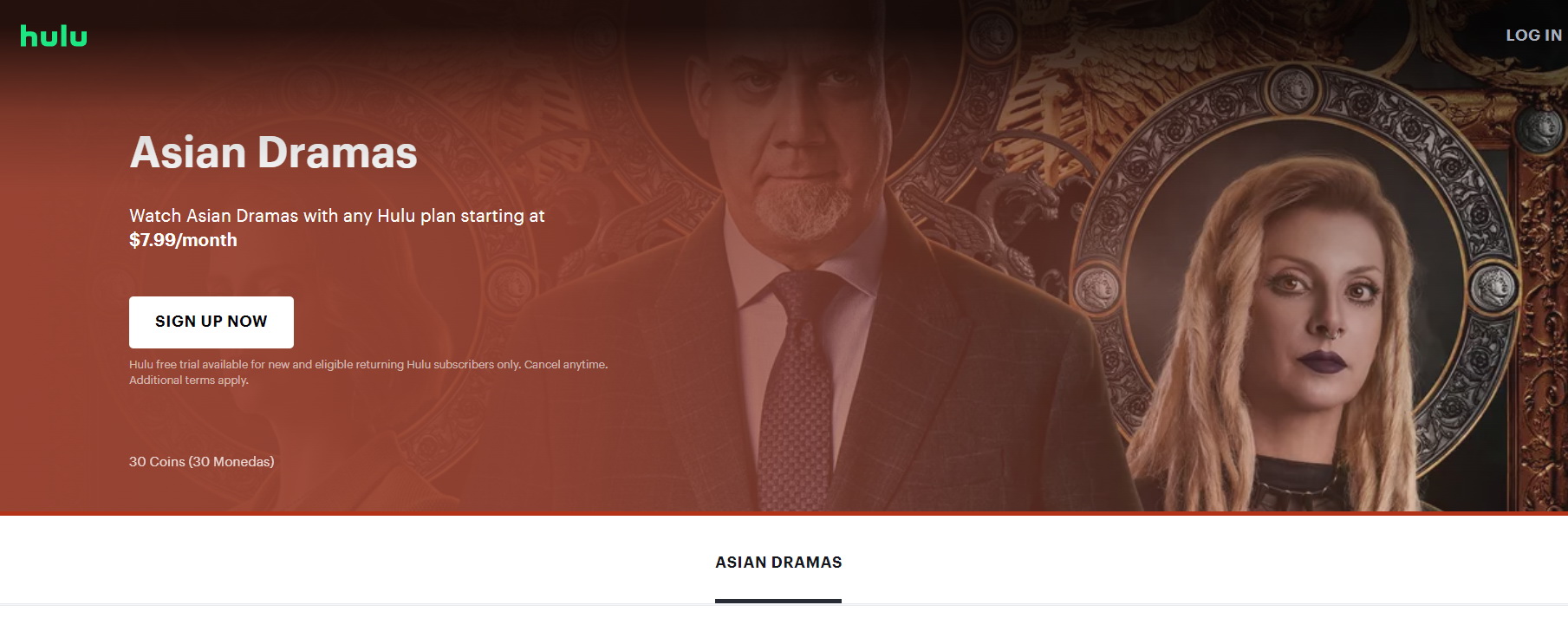Open the LOG IN link
The image size is (1568, 644).
(x=1533, y=36)
